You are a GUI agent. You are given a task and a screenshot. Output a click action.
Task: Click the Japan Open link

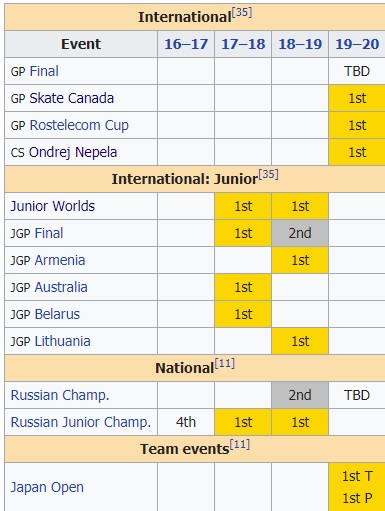[x=47, y=487]
